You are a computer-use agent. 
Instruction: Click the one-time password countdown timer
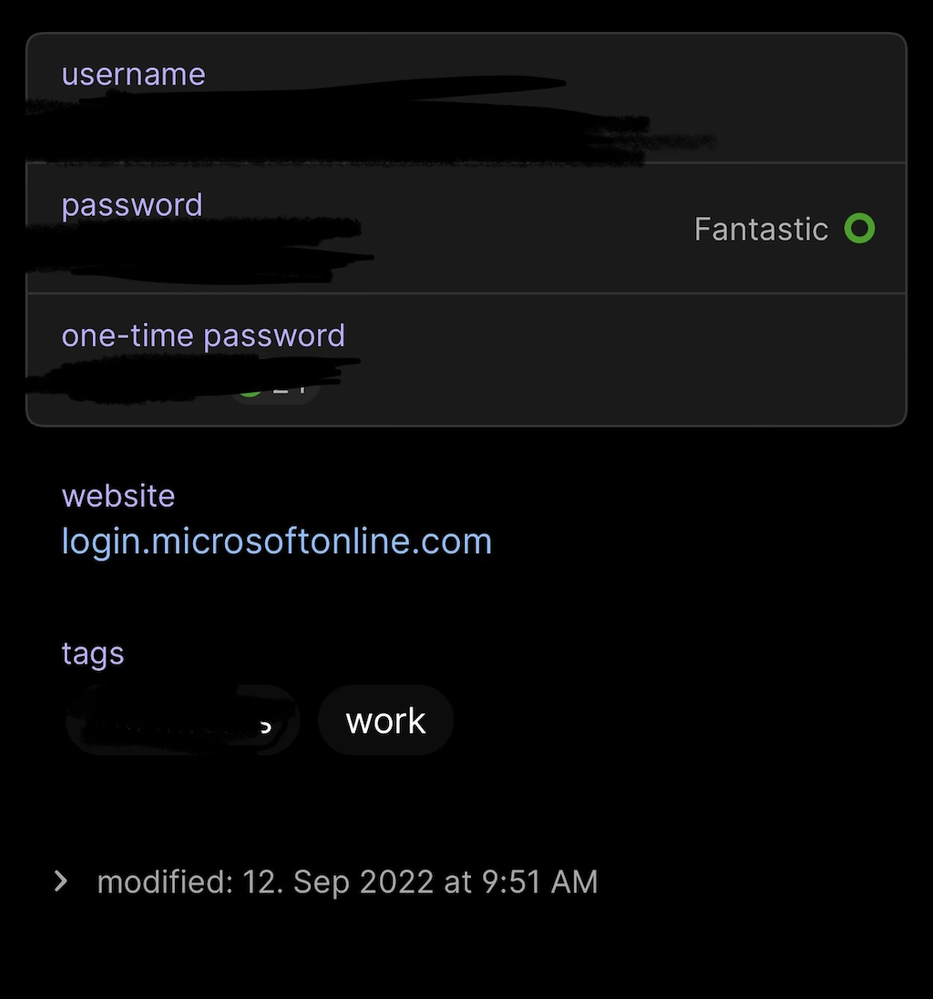(277, 386)
